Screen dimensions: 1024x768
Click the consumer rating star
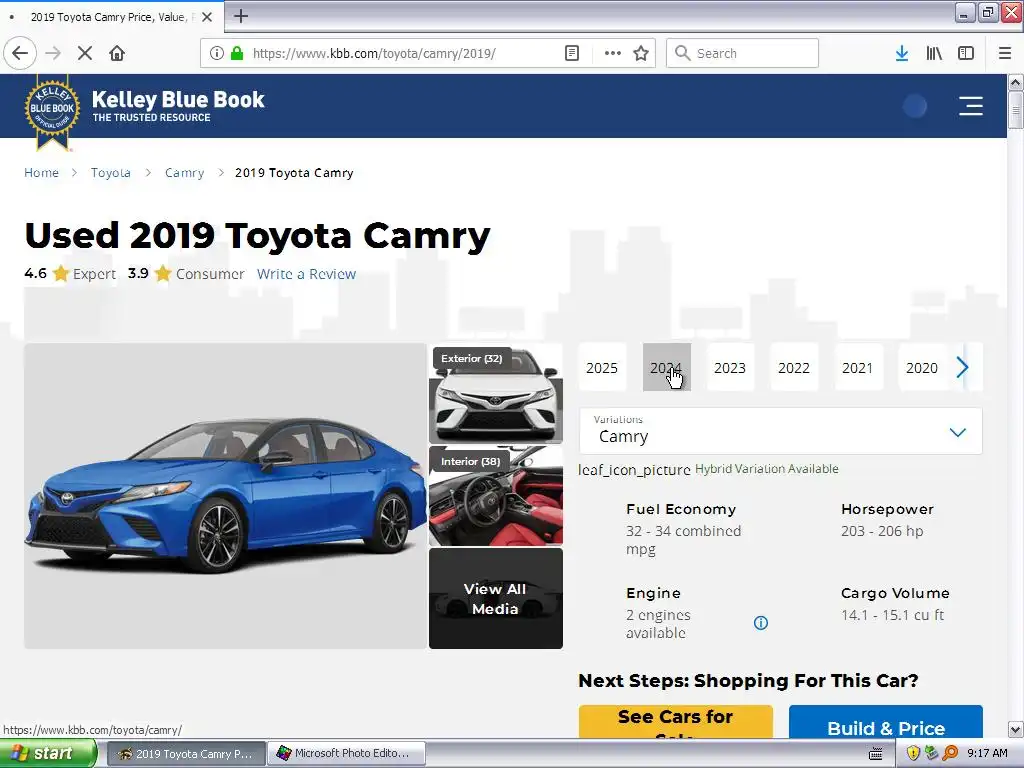pyautogui.click(x=163, y=273)
